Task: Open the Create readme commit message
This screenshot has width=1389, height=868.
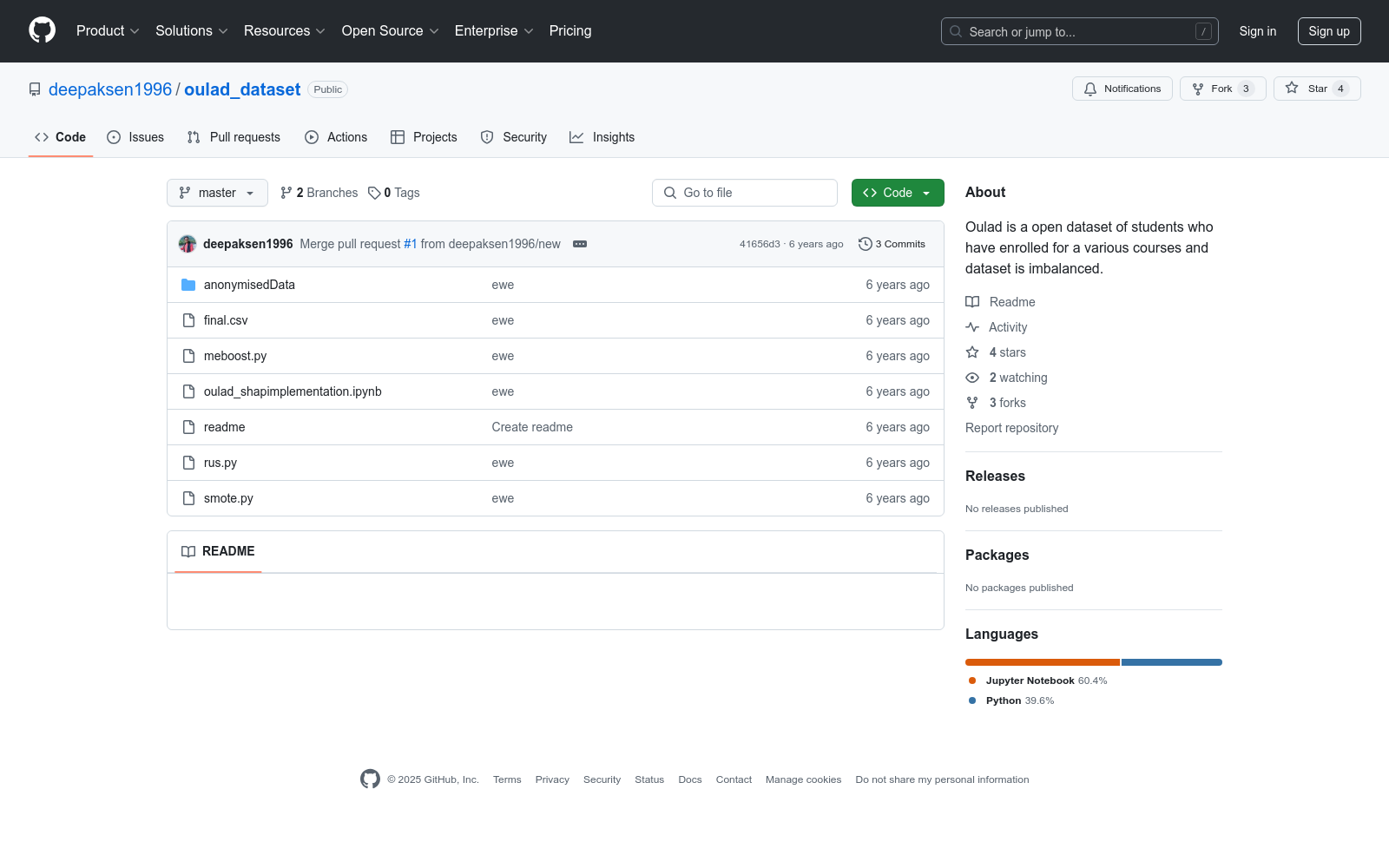Action: pos(532,427)
